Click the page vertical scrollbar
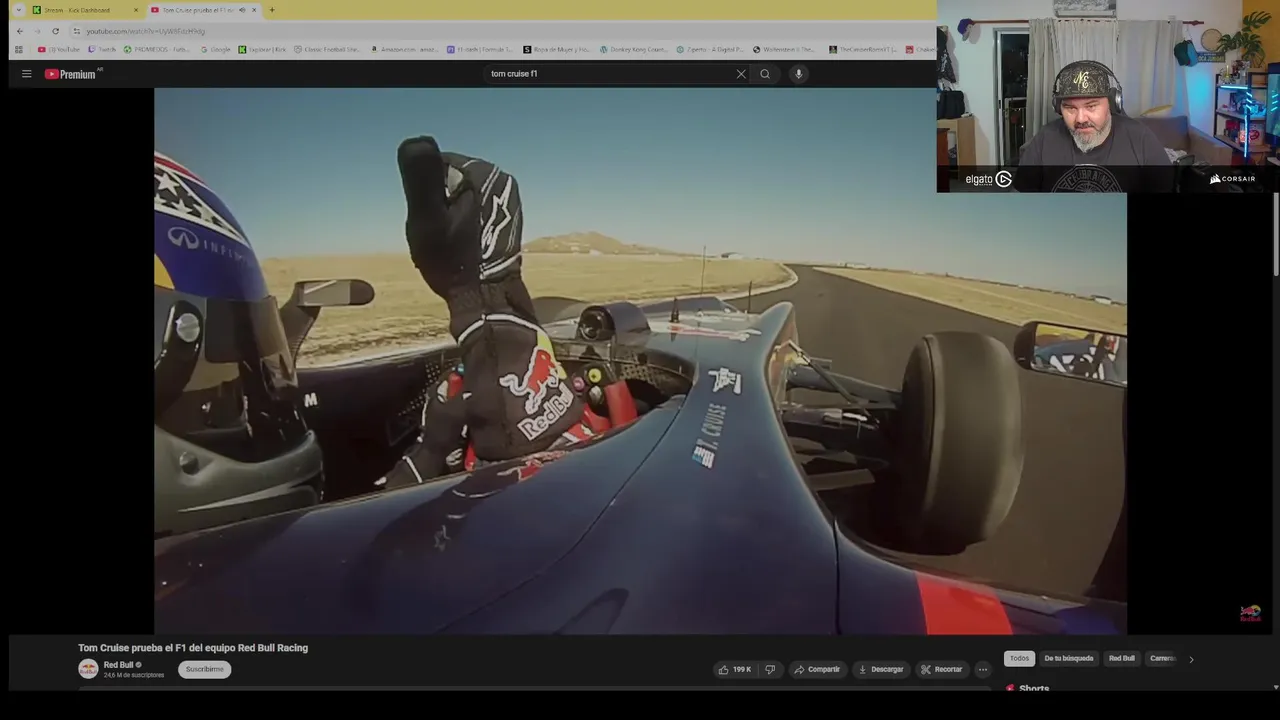 click(1275, 235)
